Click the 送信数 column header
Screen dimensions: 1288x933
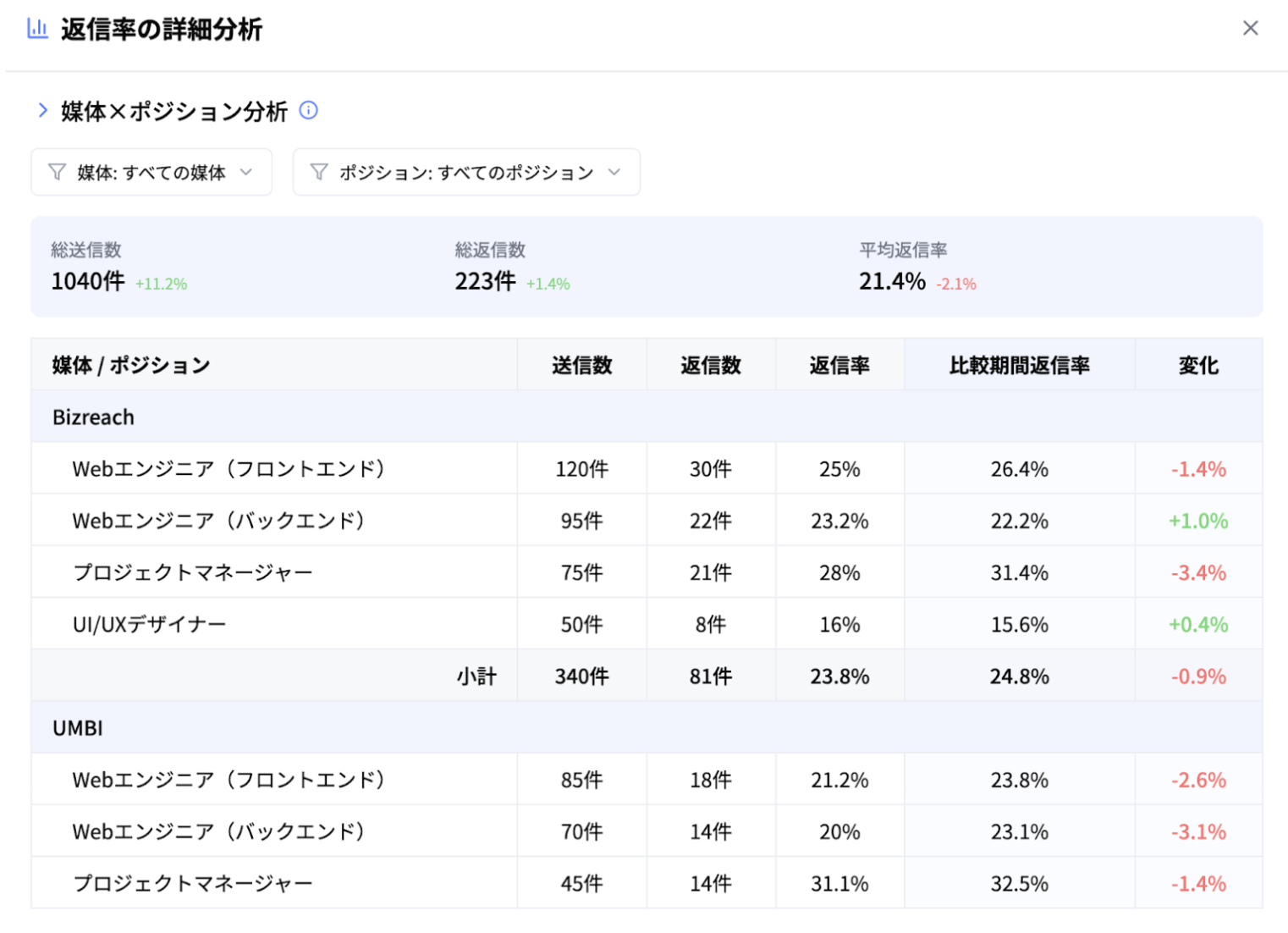pos(581,365)
